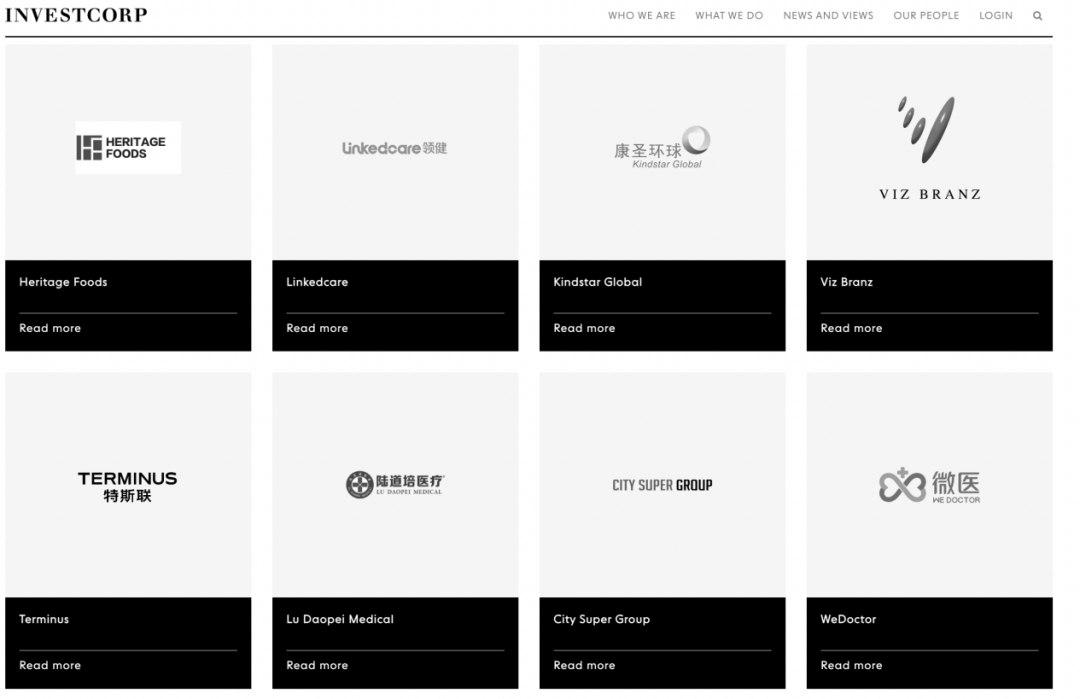Read more about Lu Daopei Medical
Image resolution: width=1080 pixels, height=699 pixels.
[x=317, y=665]
